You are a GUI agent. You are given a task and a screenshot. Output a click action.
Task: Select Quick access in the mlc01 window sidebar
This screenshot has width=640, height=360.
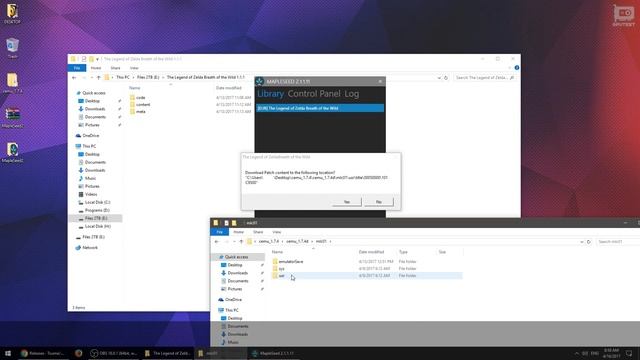pyautogui.click(x=236, y=257)
